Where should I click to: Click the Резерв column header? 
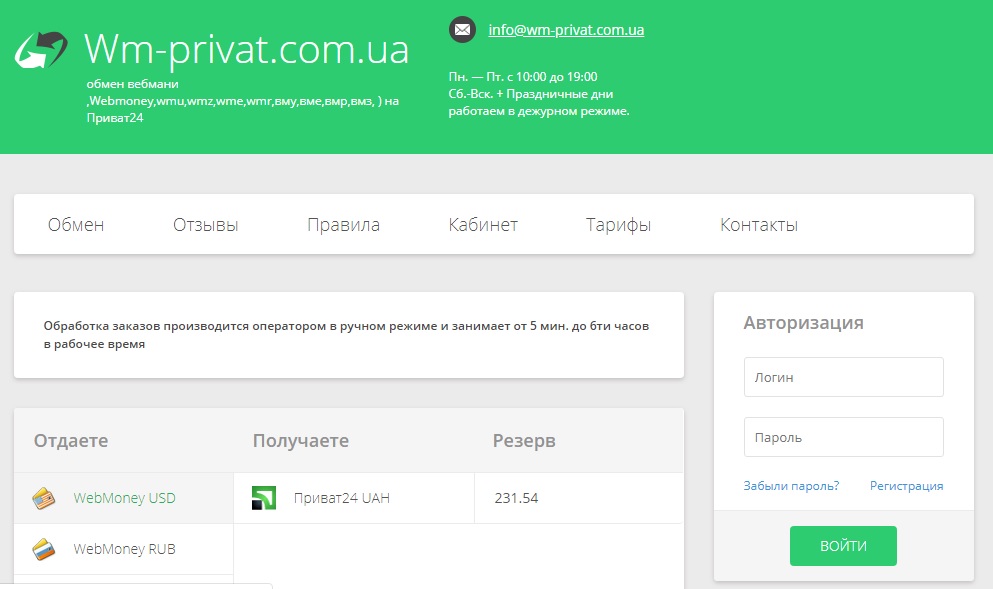click(x=524, y=441)
